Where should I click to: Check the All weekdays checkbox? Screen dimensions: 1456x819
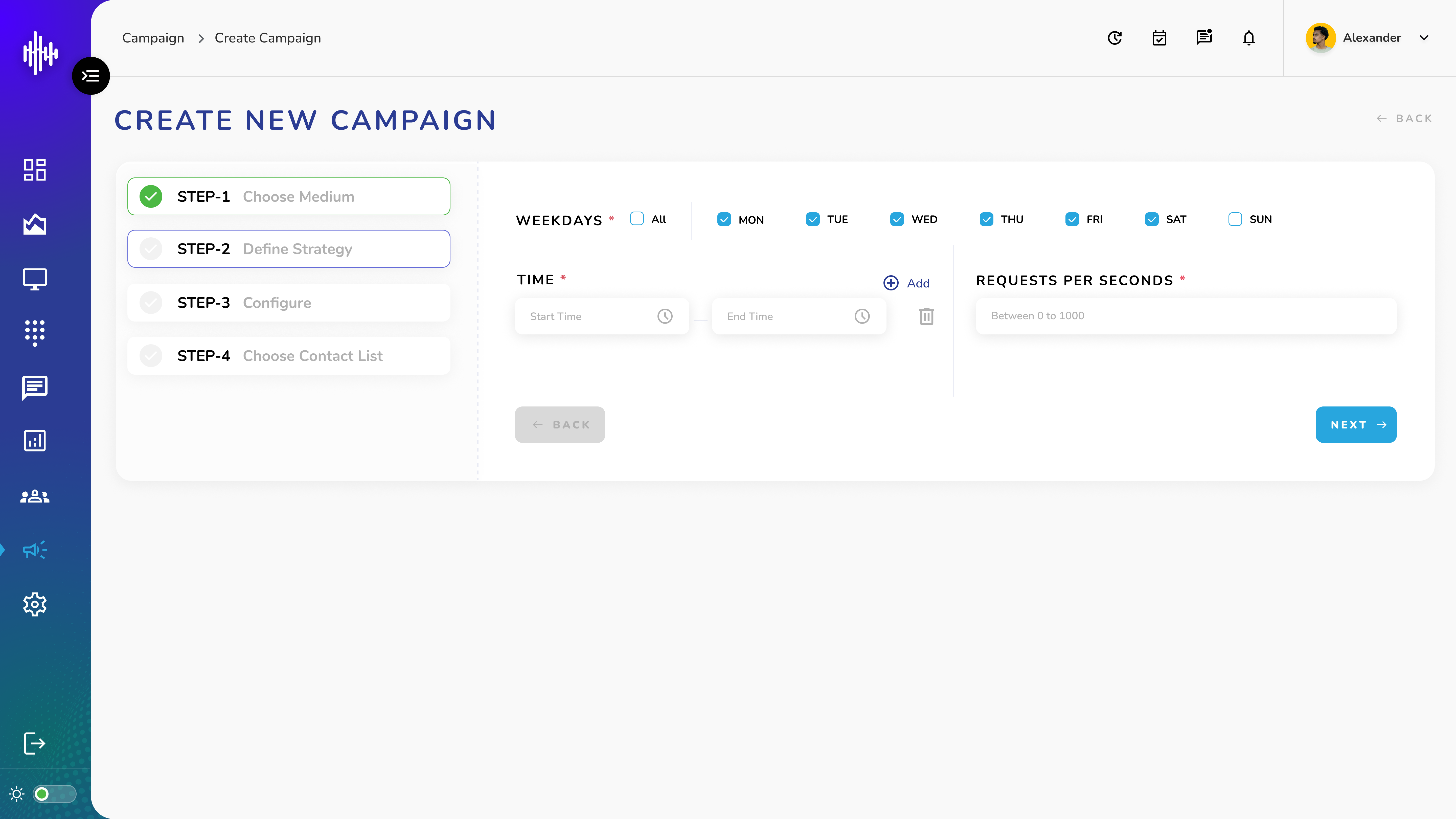click(x=636, y=219)
